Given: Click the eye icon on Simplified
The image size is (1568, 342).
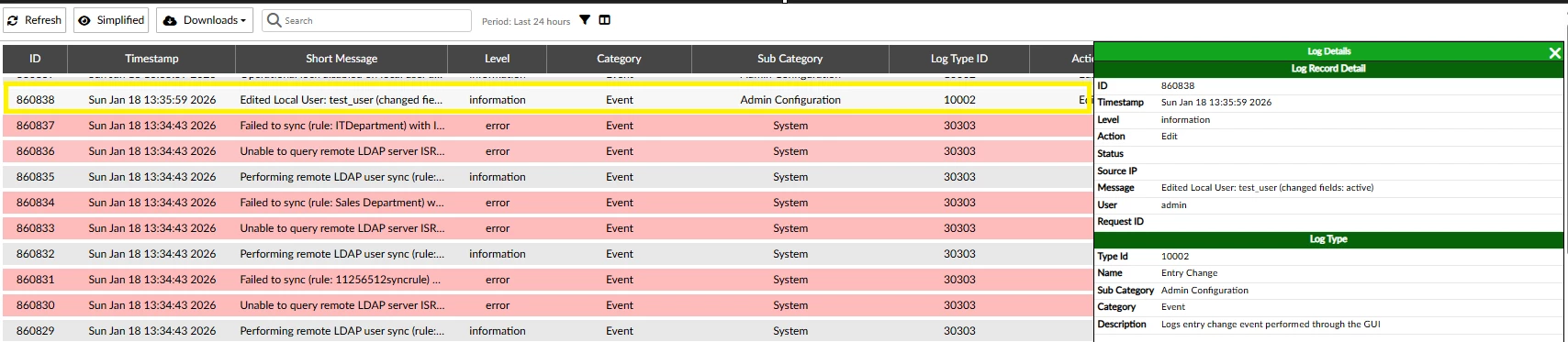Looking at the screenshot, I should (x=84, y=20).
